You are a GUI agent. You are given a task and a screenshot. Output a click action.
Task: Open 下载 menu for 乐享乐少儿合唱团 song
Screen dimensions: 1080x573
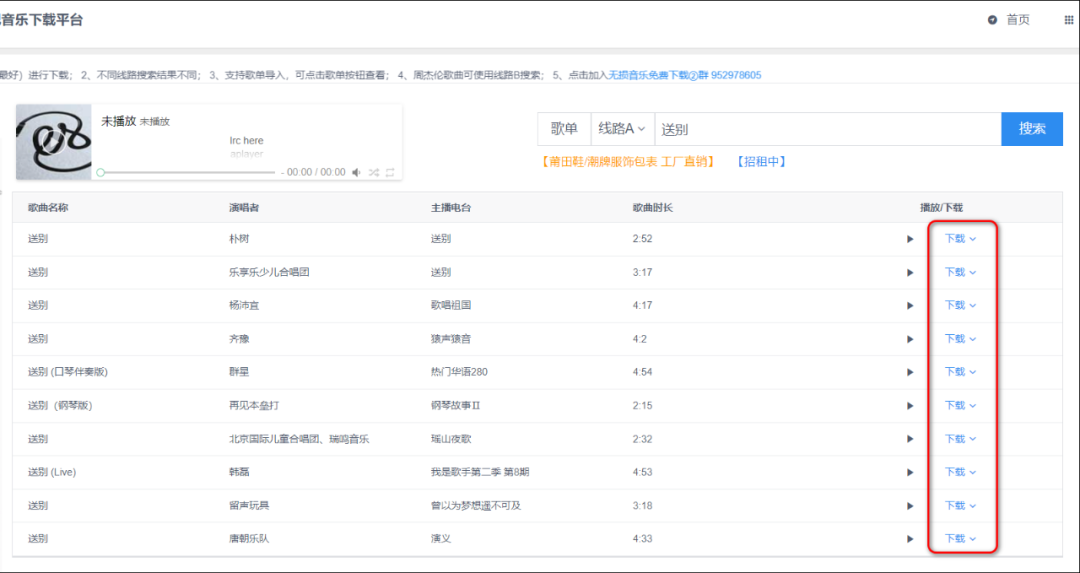click(x=960, y=272)
